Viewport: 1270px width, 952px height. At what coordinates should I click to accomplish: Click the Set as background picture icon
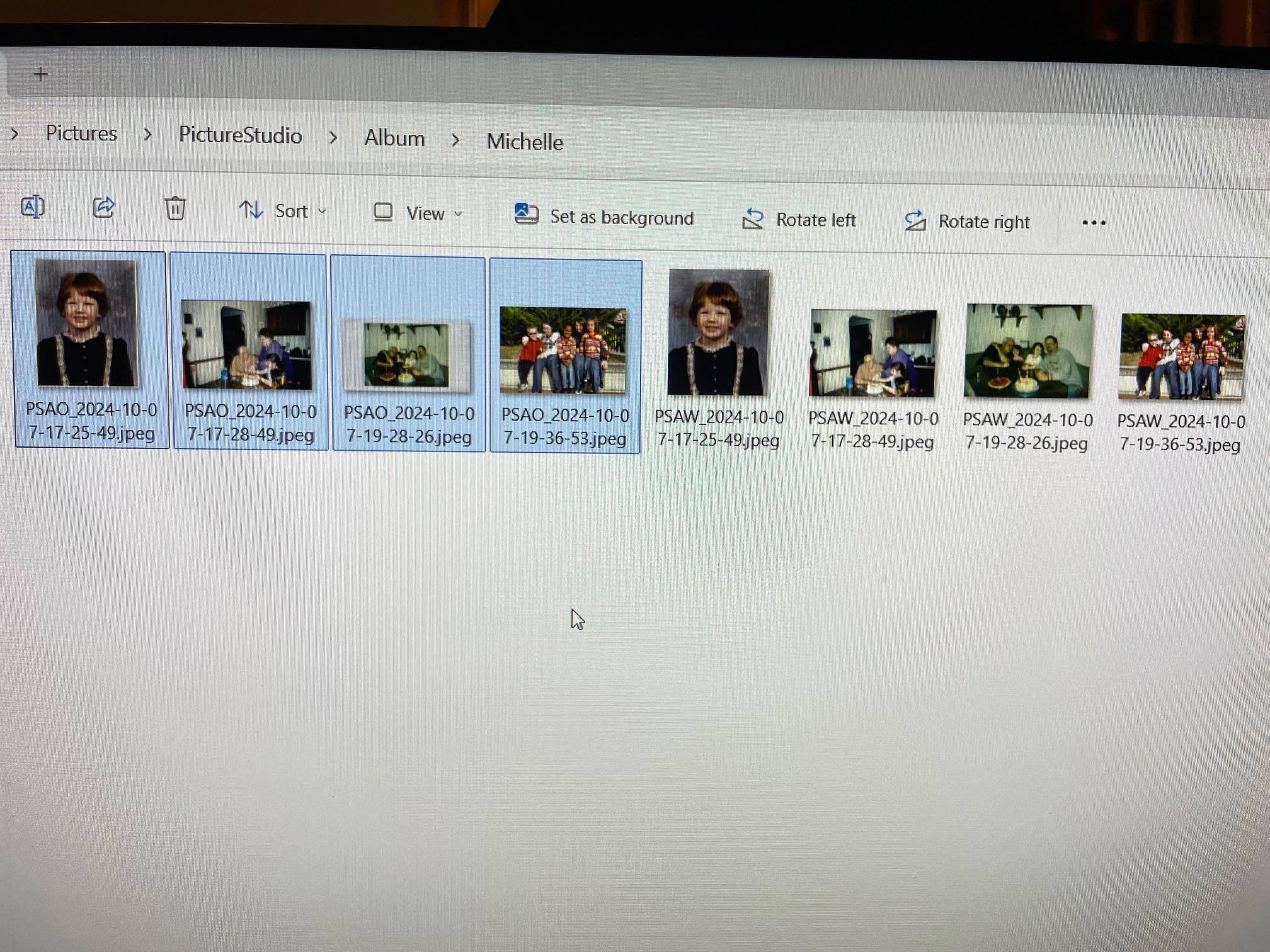tap(526, 214)
